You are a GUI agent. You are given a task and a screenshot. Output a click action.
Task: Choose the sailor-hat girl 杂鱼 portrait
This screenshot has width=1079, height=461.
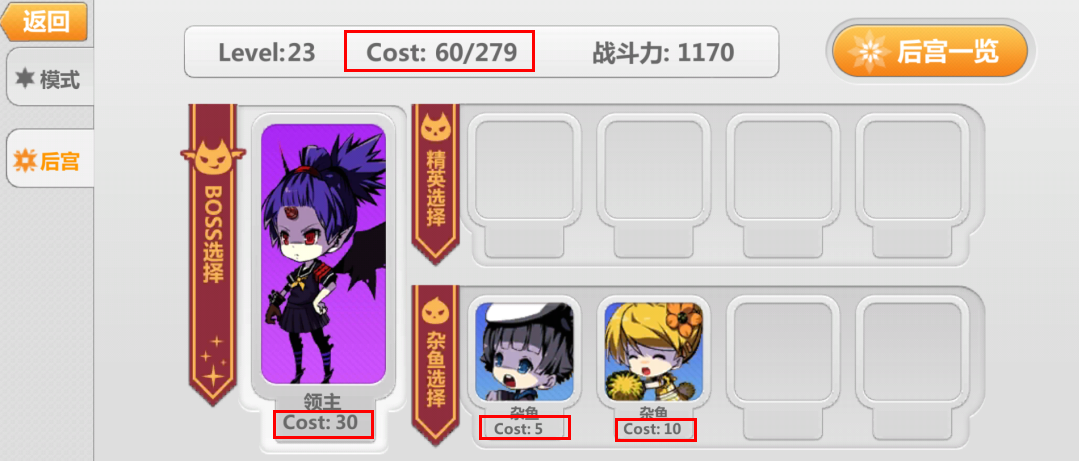click(524, 352)
